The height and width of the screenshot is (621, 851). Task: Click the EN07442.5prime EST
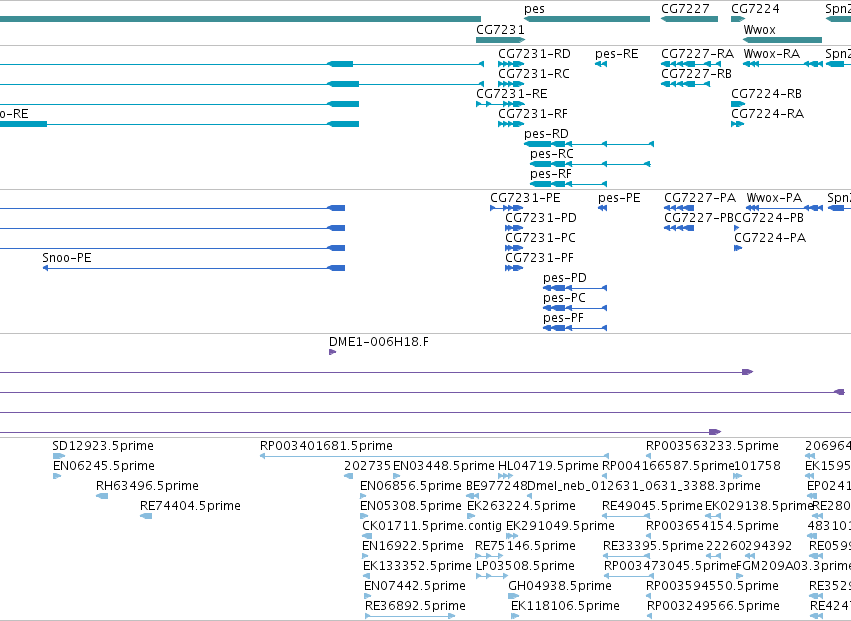coord(368,596)
